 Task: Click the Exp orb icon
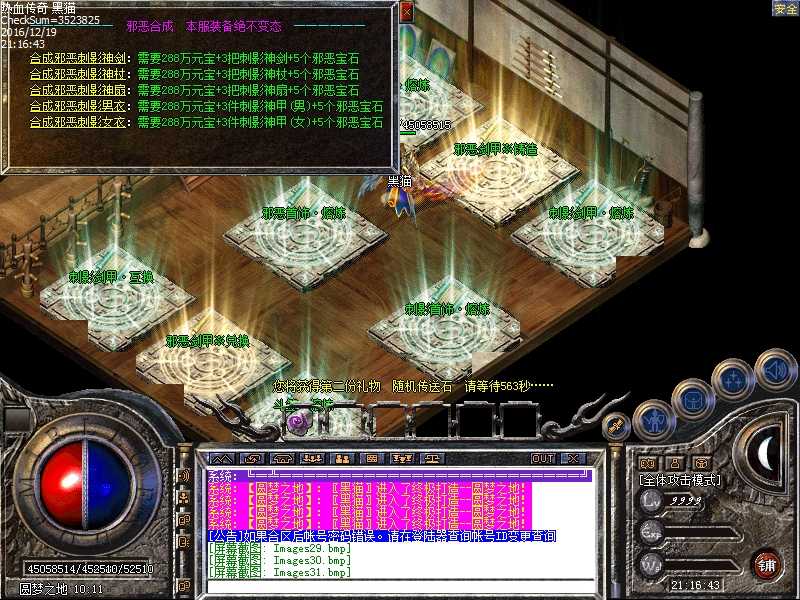(652, 533)
